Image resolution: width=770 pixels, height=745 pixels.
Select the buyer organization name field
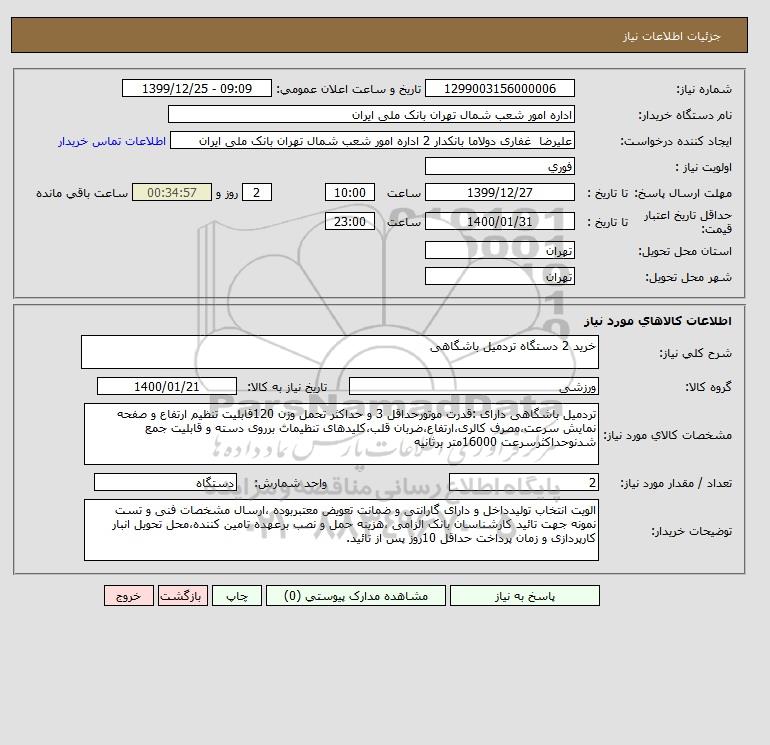[371, 114]
